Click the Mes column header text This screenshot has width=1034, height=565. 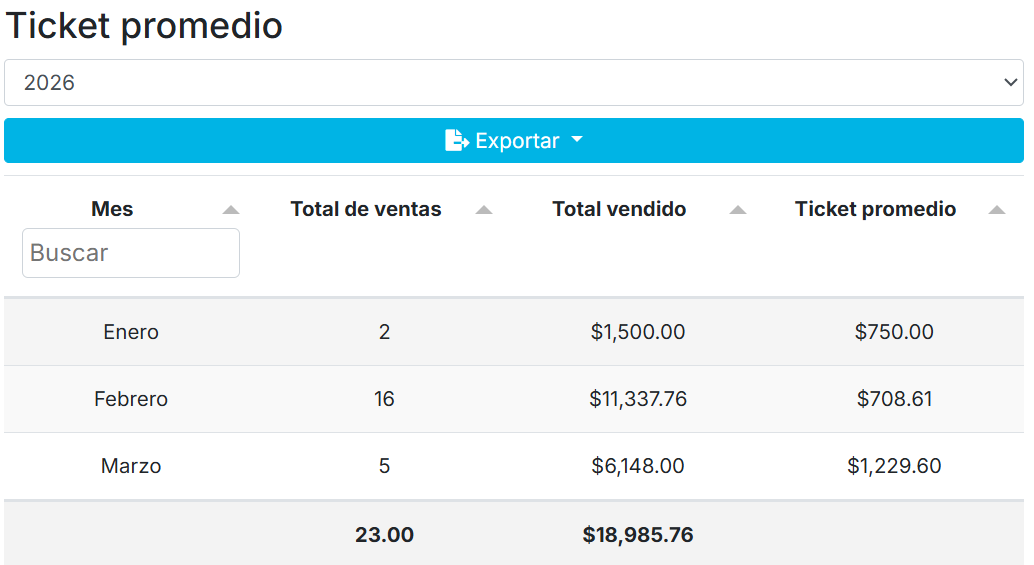click(112, 209)
